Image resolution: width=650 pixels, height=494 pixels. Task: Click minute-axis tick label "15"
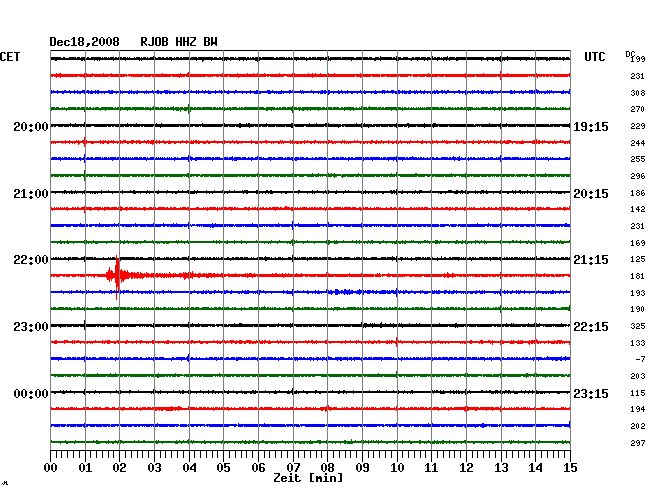[570, 468]
